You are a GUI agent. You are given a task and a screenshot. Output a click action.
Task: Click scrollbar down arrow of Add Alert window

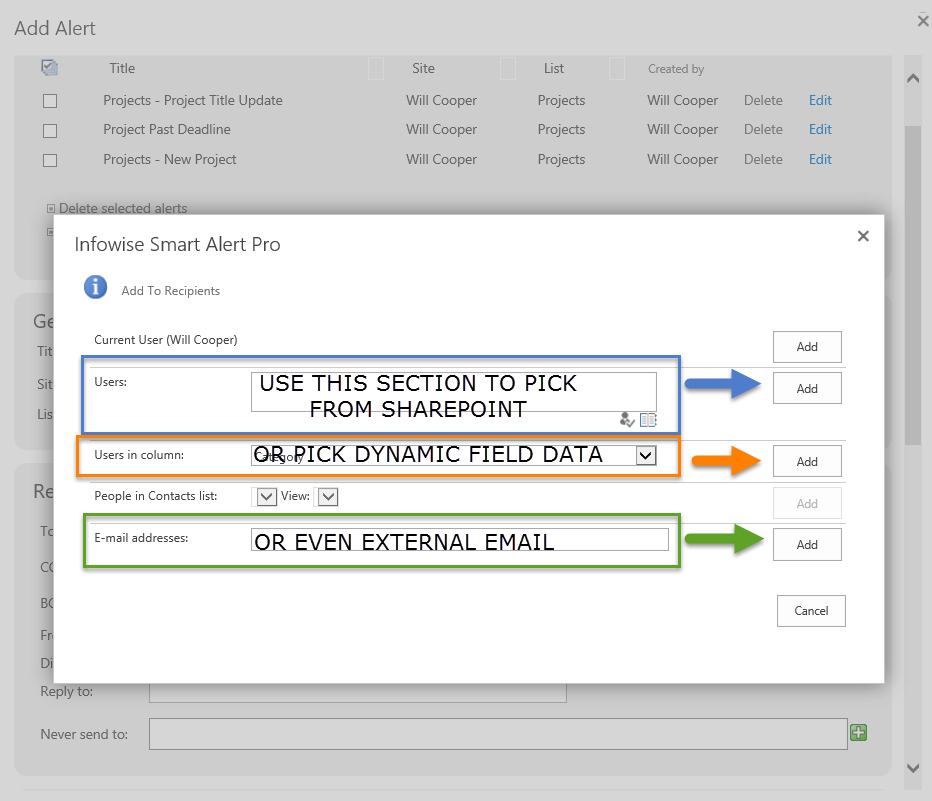tap(913, 768)
